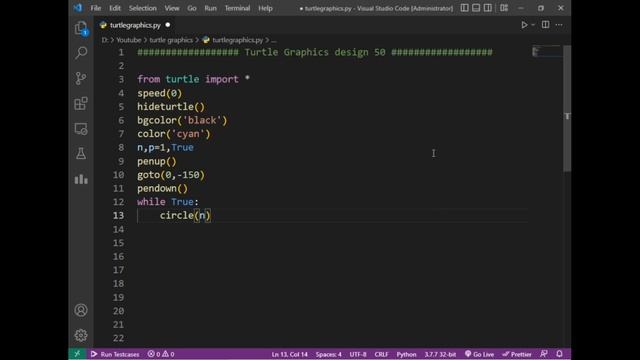Change indentation via Spaces: 4
This screenshot has width=640, height=360.
pyautogui.click(x=329, y=354)
